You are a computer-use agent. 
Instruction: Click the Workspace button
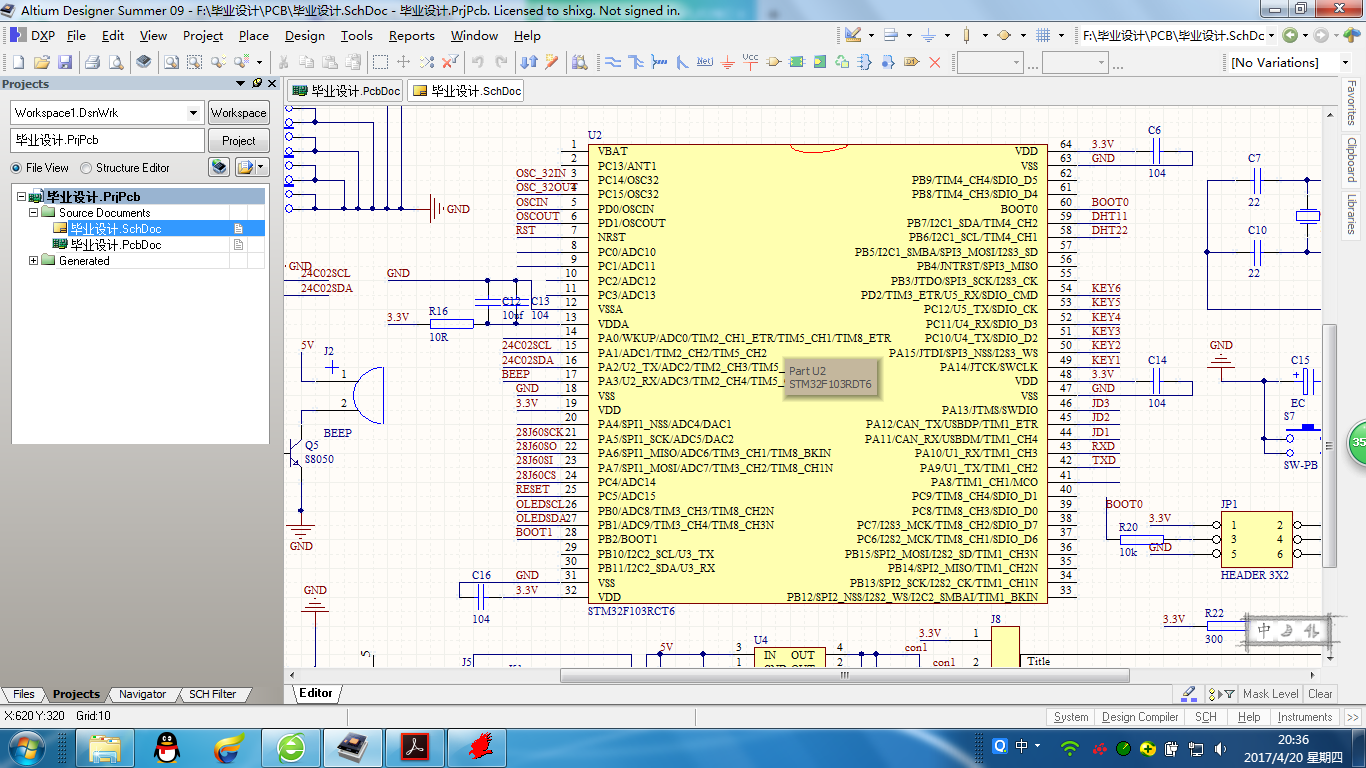(x=239, y=113)
